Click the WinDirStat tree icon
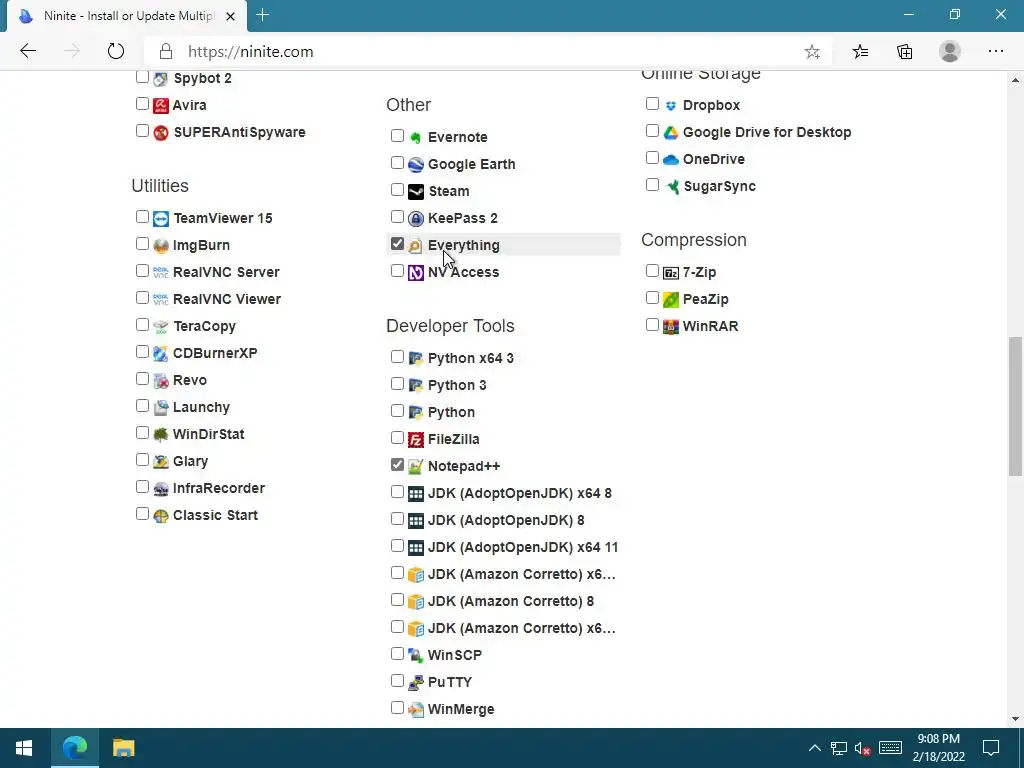Image resolution: width=1024 pixels, height=768 pixels. pos(161,434)
